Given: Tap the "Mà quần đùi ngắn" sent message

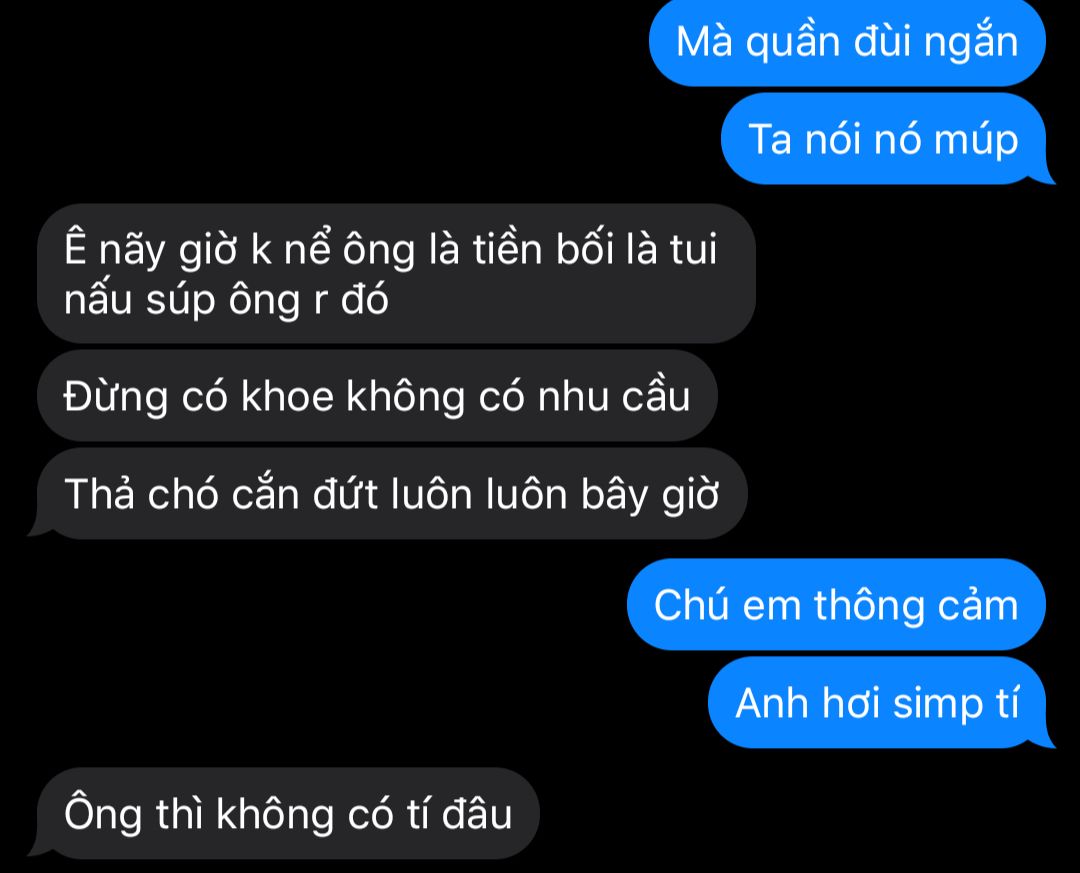Looking at the screenshot, I should (847, 43).
